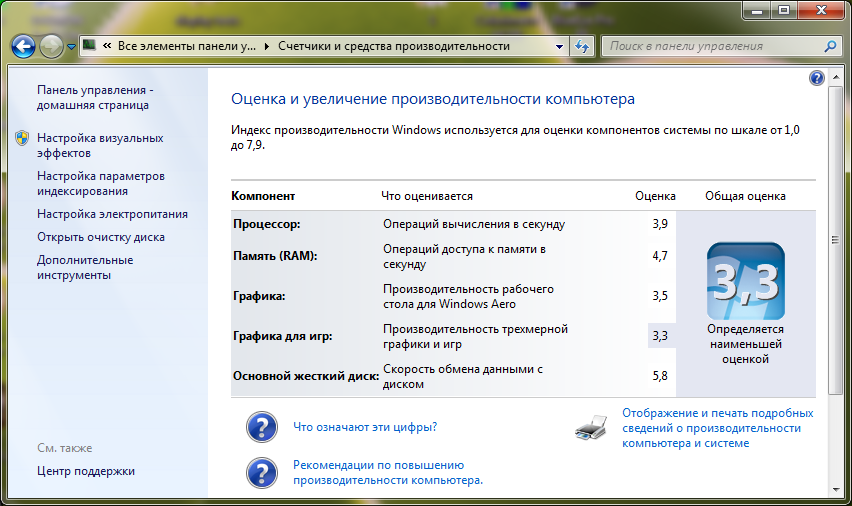Open 'Панель управления - домашняя страница' link
This screenshot has height=506, width=852.
pyautogui.click(x=95, y=98)
